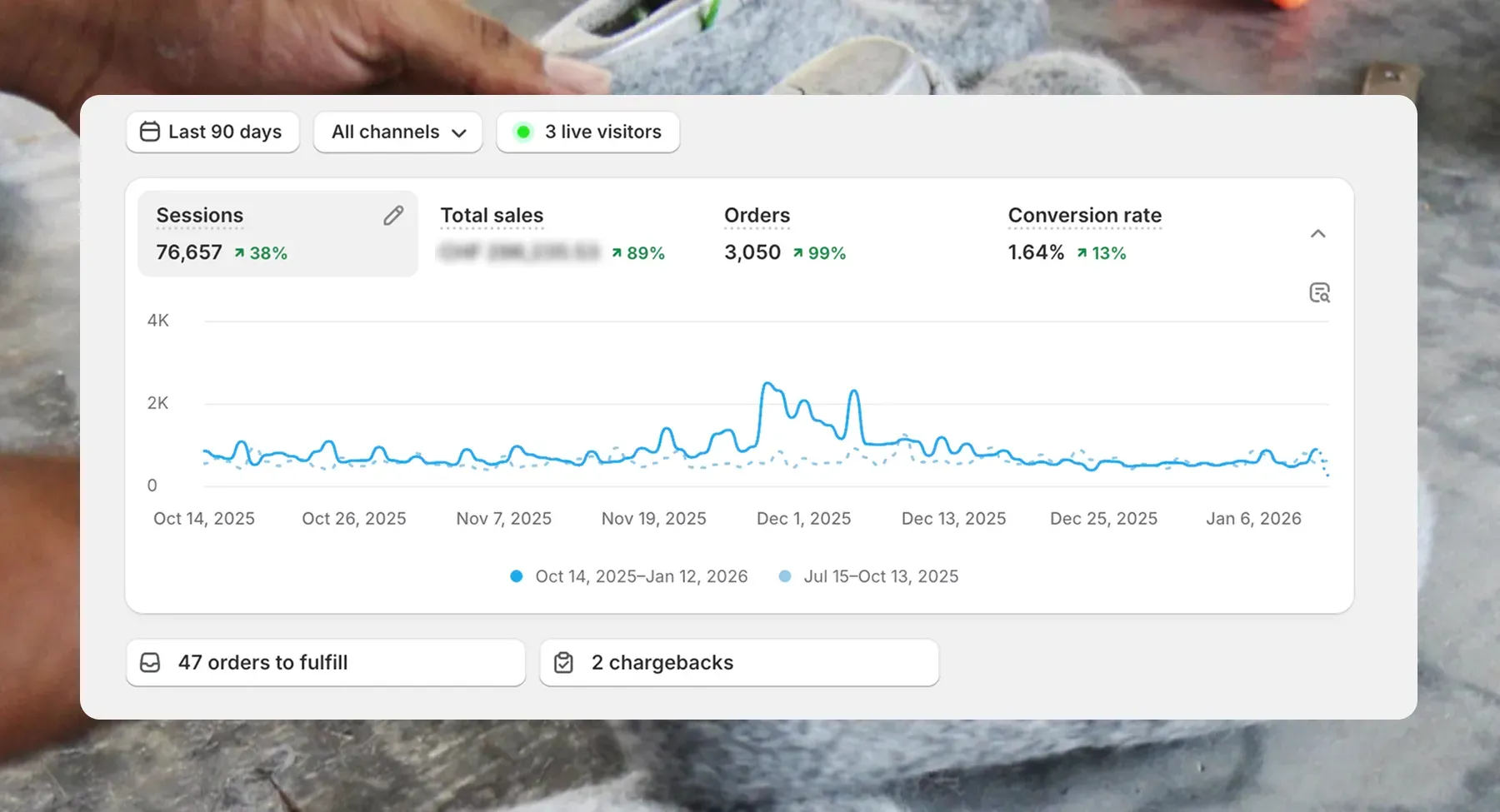Open the Last 90 days date range picker
The height and width of the screenshot is (812, 1500).
212,132
